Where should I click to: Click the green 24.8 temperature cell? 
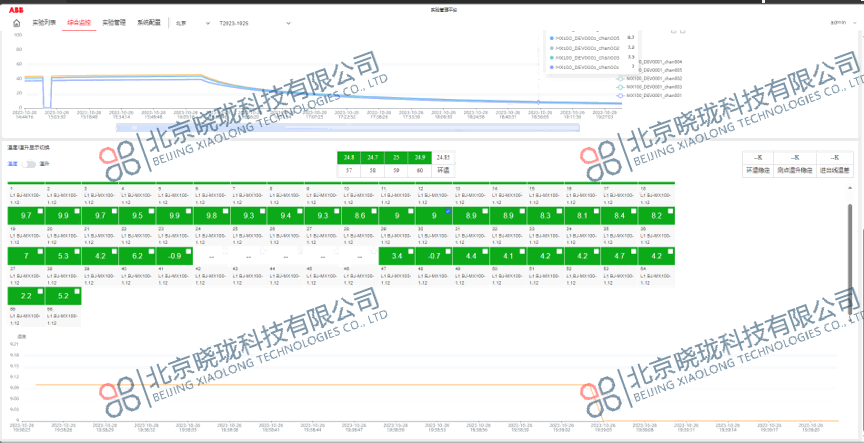tap(348, 158)
